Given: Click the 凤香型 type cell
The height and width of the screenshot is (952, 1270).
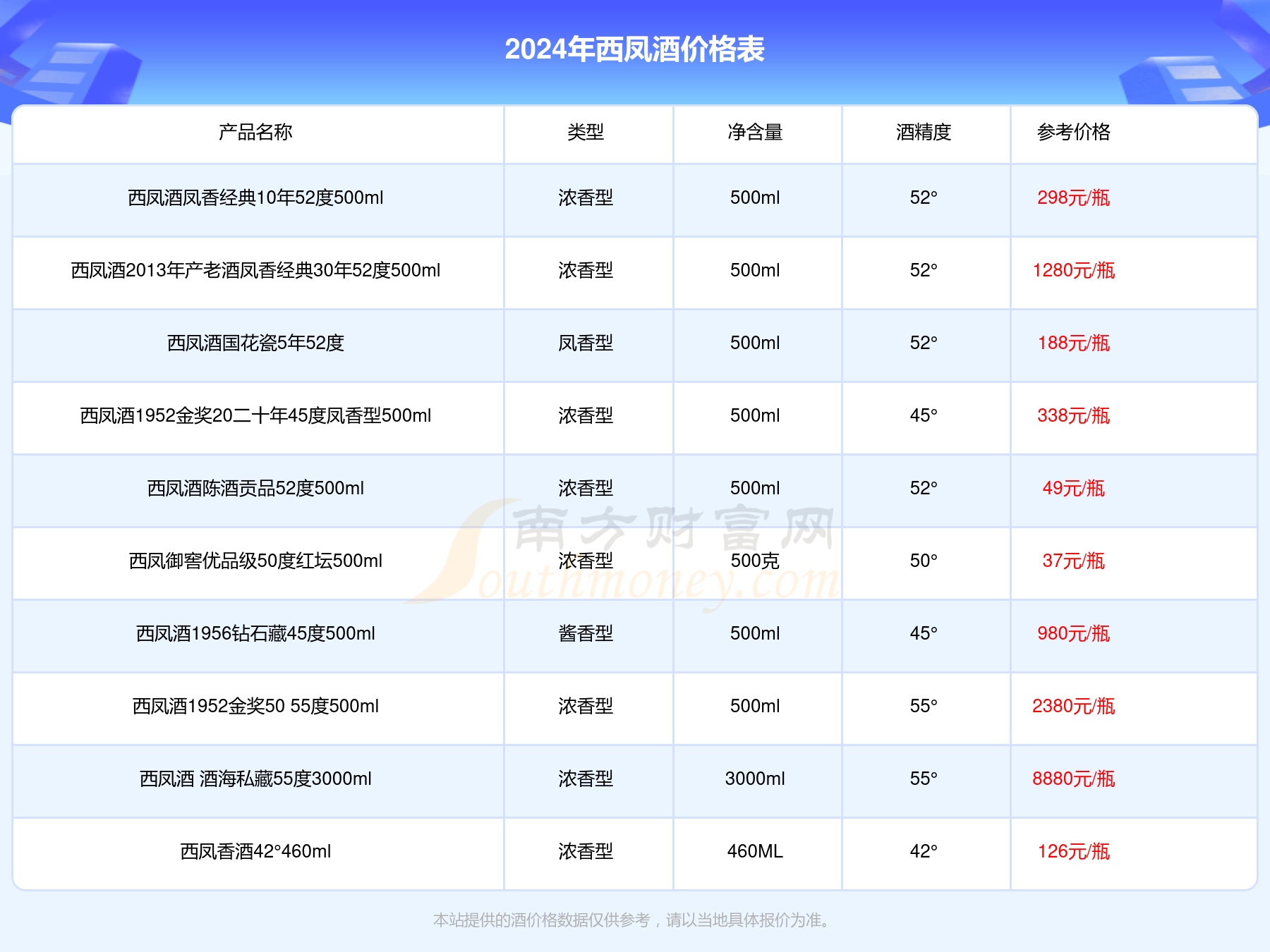Looking at the screenshot, I should (x=586, y=343).
